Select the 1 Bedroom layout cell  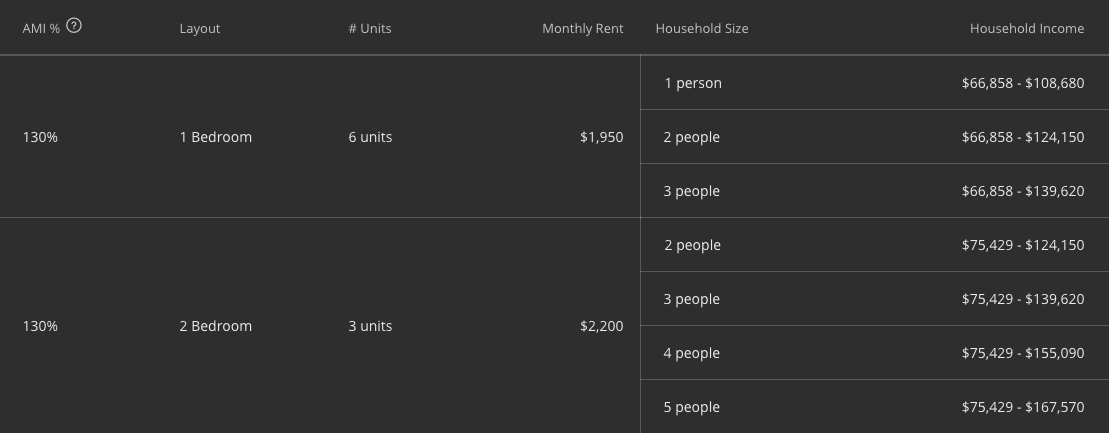216,137
